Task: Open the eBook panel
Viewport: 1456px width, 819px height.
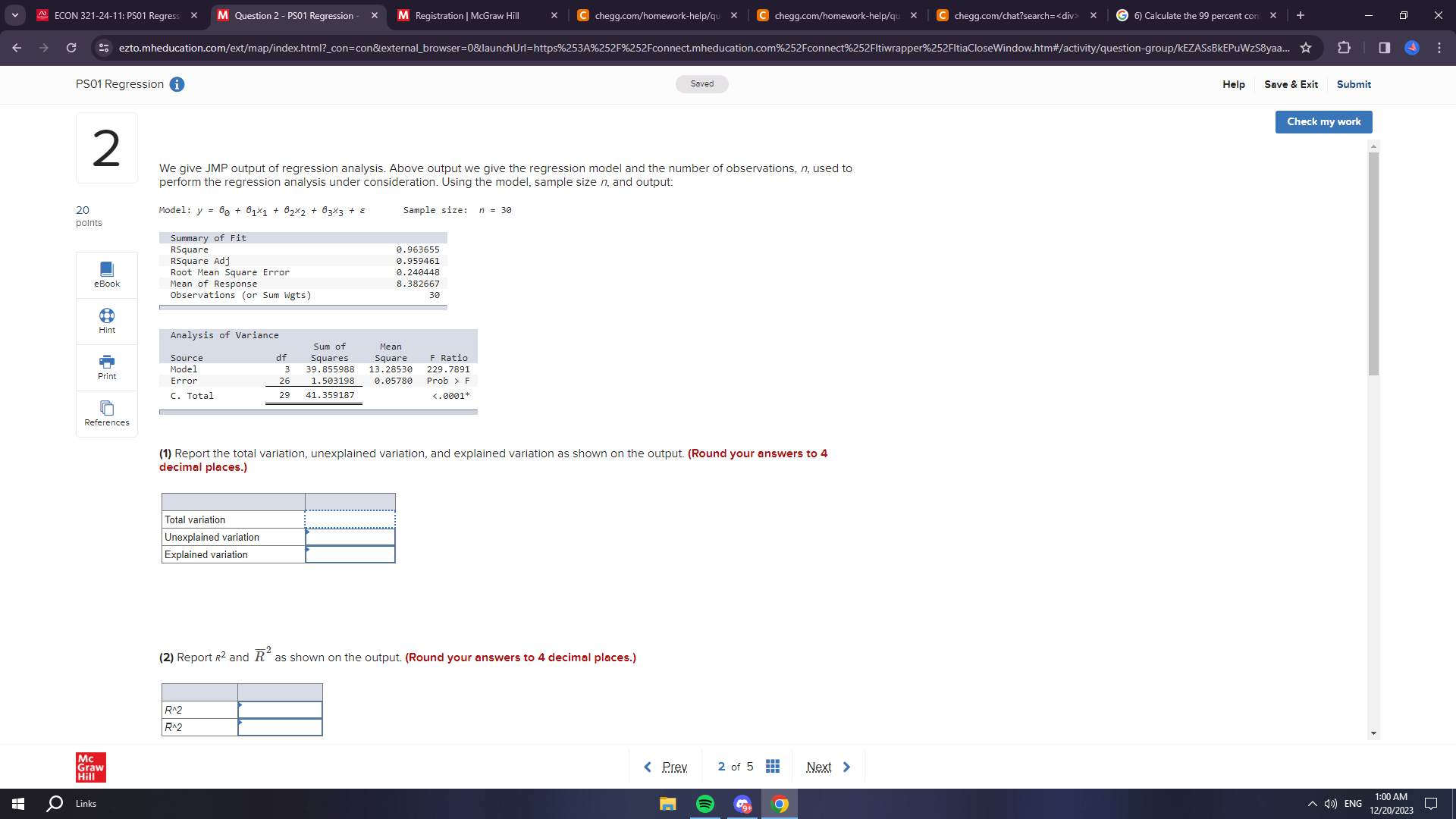Action: click(x=106, y=274)
